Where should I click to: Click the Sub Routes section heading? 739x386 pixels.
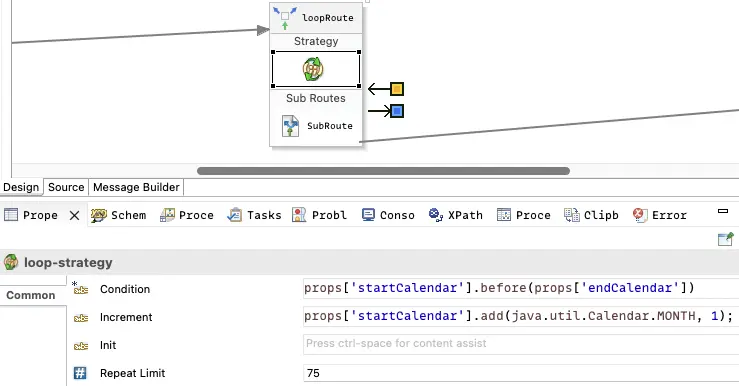(x=316, y=98)
